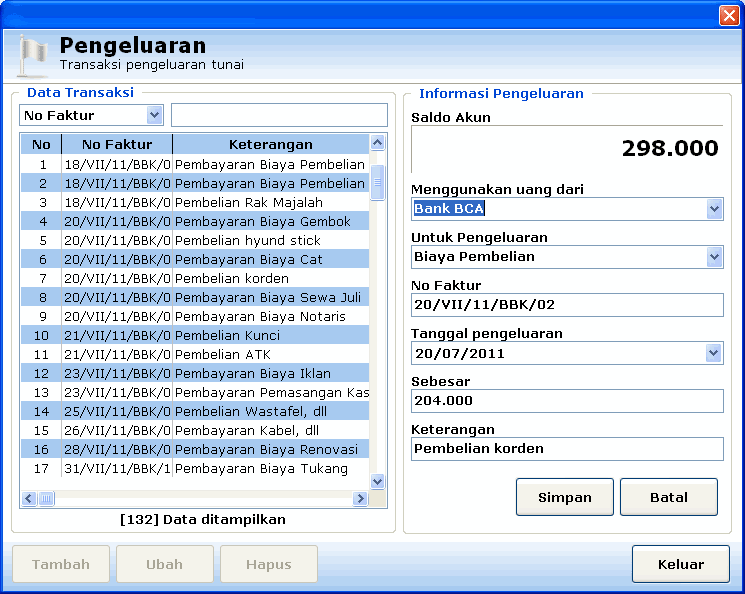Sort by the No Faktur column header
The height and width of the screenshot is (594, 745).
[117, 144]
